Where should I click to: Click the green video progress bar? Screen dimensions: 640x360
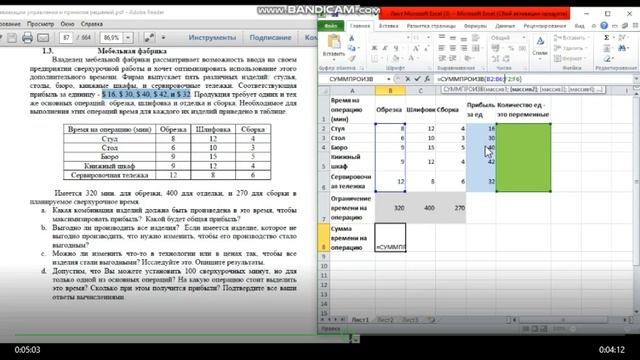182,335
